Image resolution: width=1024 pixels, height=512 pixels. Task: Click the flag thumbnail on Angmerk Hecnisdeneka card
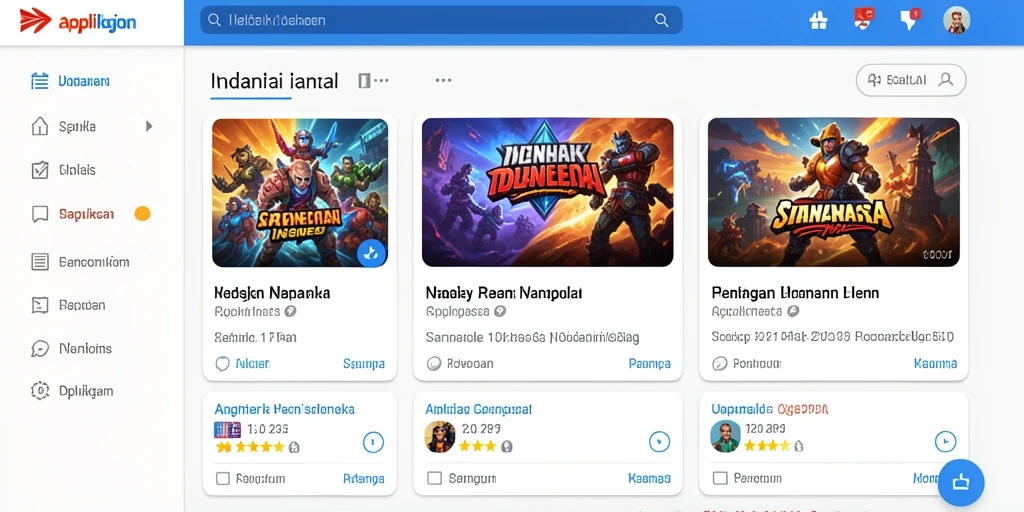[228, 430]
